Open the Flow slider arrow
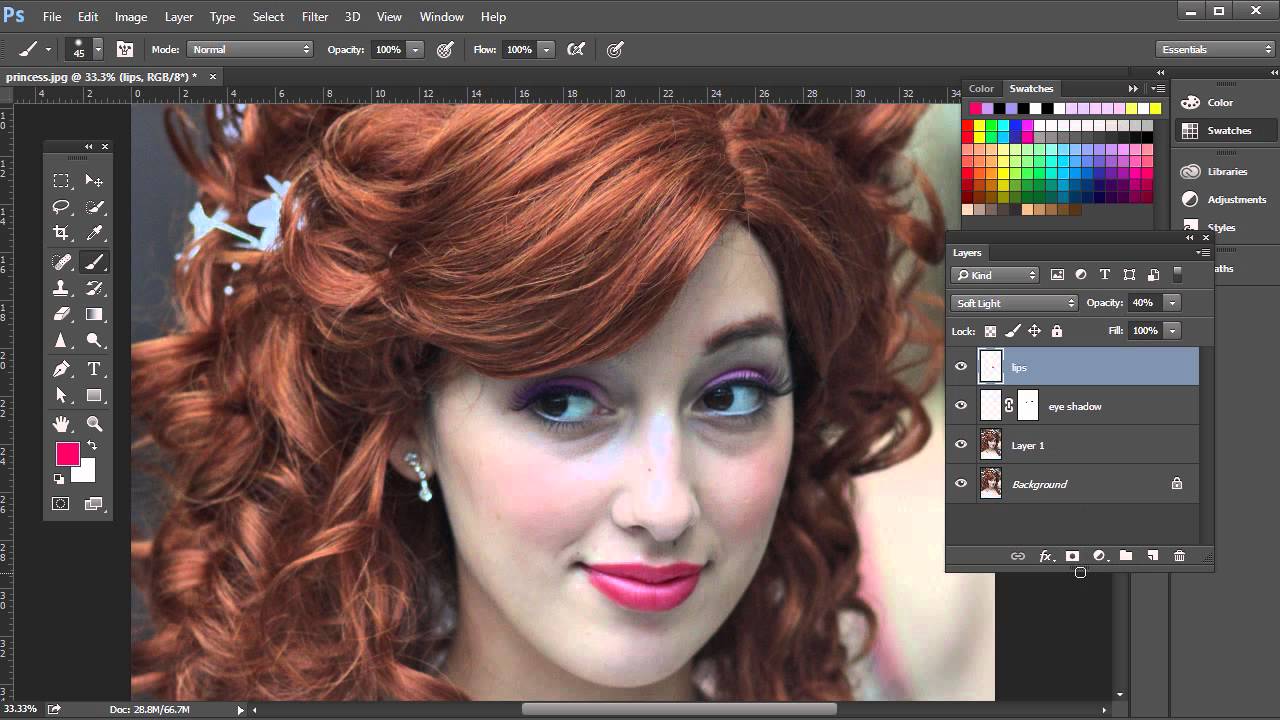Image resolution: width=1280 pixels, height=720 pixels. pos(546,49)
